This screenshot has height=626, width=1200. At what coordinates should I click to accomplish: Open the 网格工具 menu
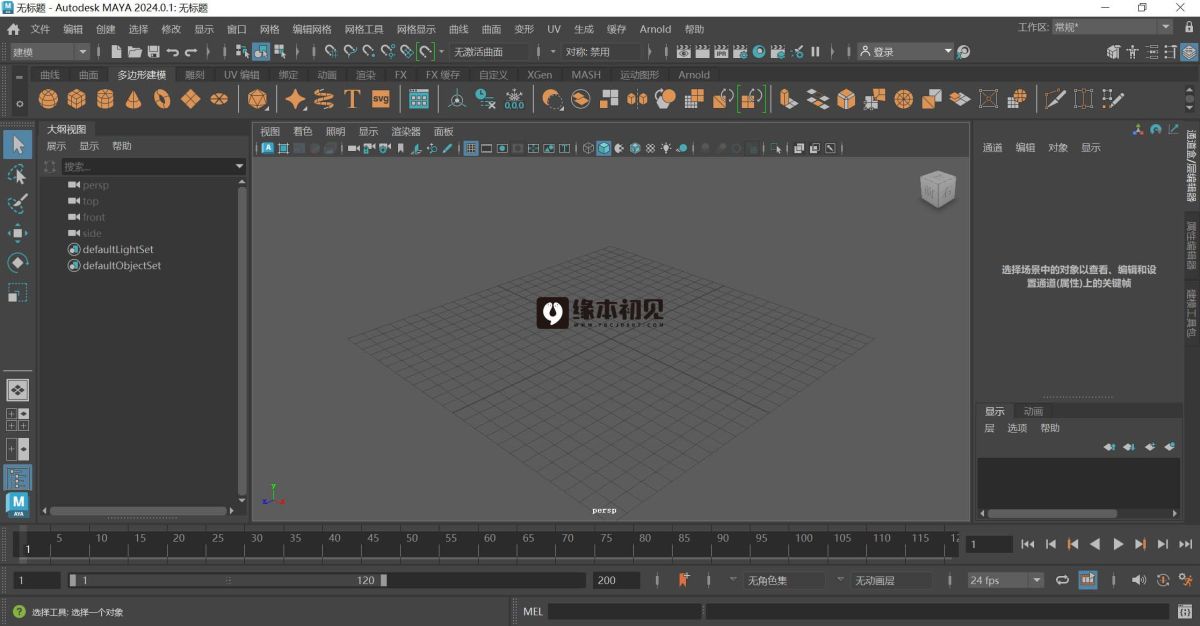pos(364,29)
